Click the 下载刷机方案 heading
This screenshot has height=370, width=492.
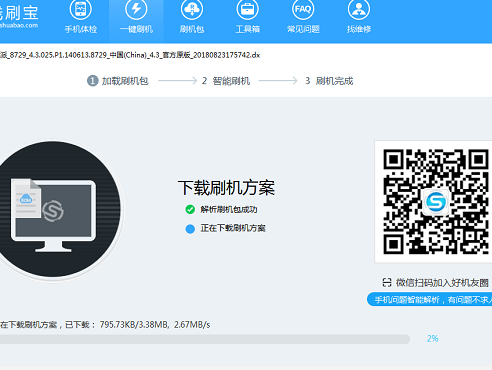pyautogui.click(x=226, y=188)
